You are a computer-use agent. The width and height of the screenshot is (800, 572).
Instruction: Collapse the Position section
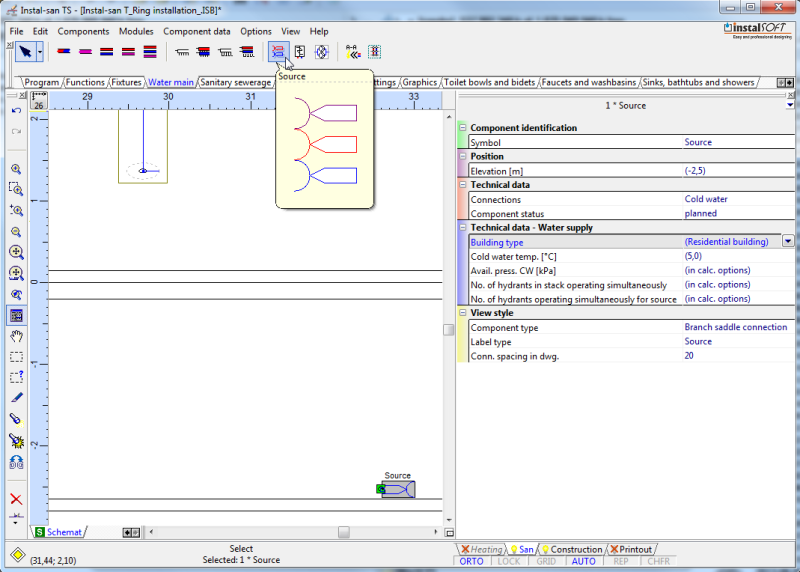tap(463, 156)
